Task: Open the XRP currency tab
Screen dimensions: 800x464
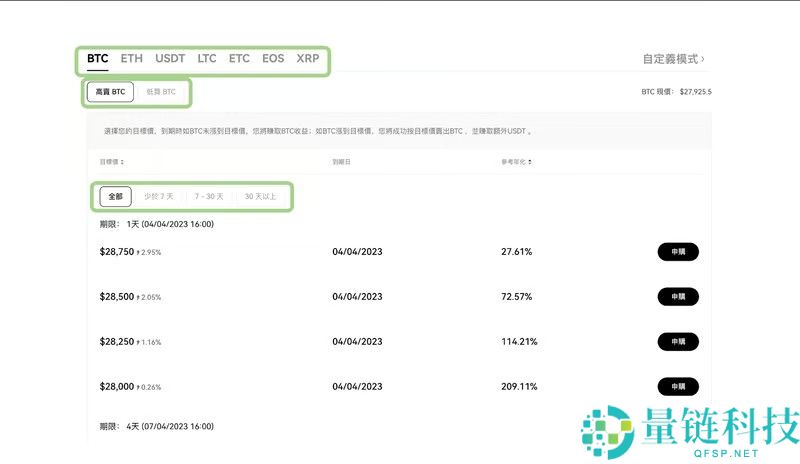Action: click(x=308, y=58)
